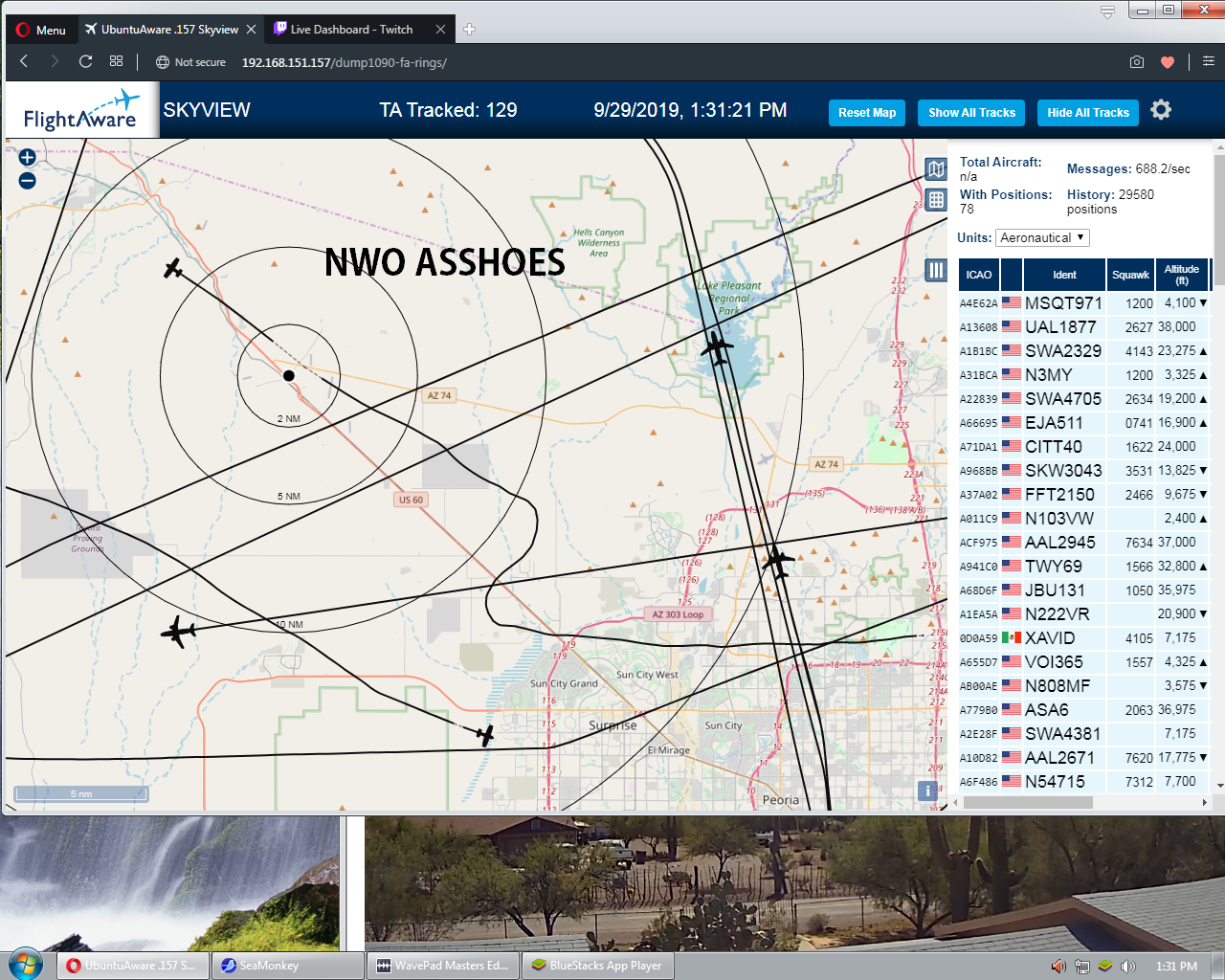Open the SkyView settings gear
This screenshot has width=1225, height=980.
(x=1161, y=110)
